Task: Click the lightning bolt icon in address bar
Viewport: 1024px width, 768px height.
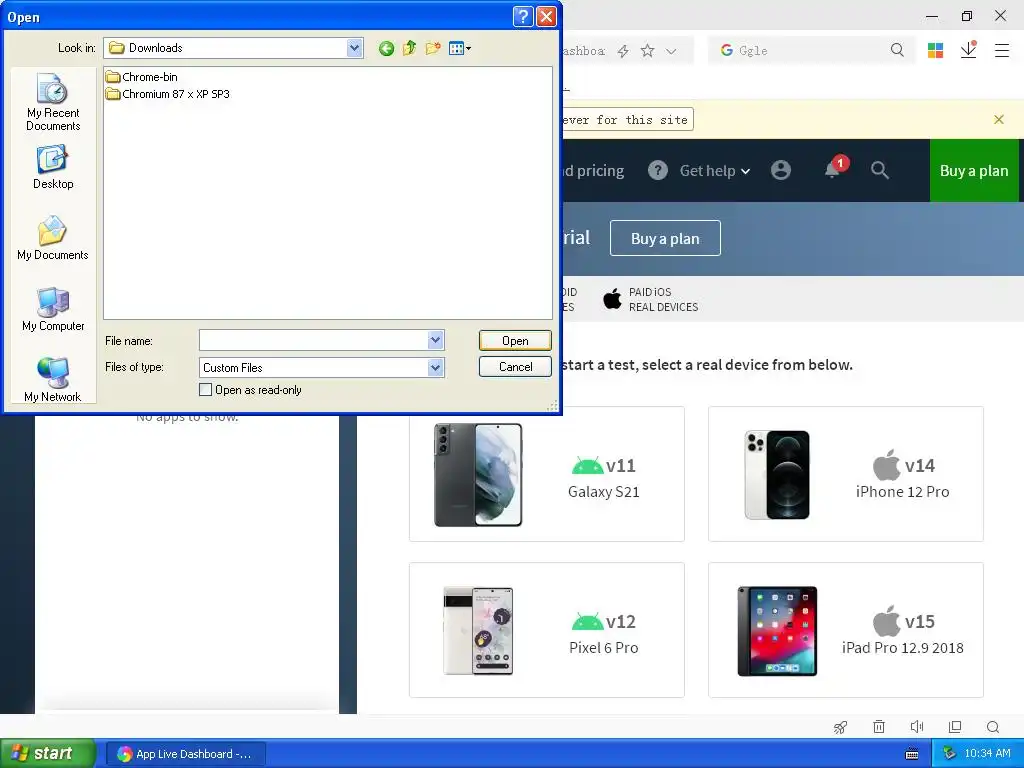Action: pyautogui.click(x=623, y=51)
